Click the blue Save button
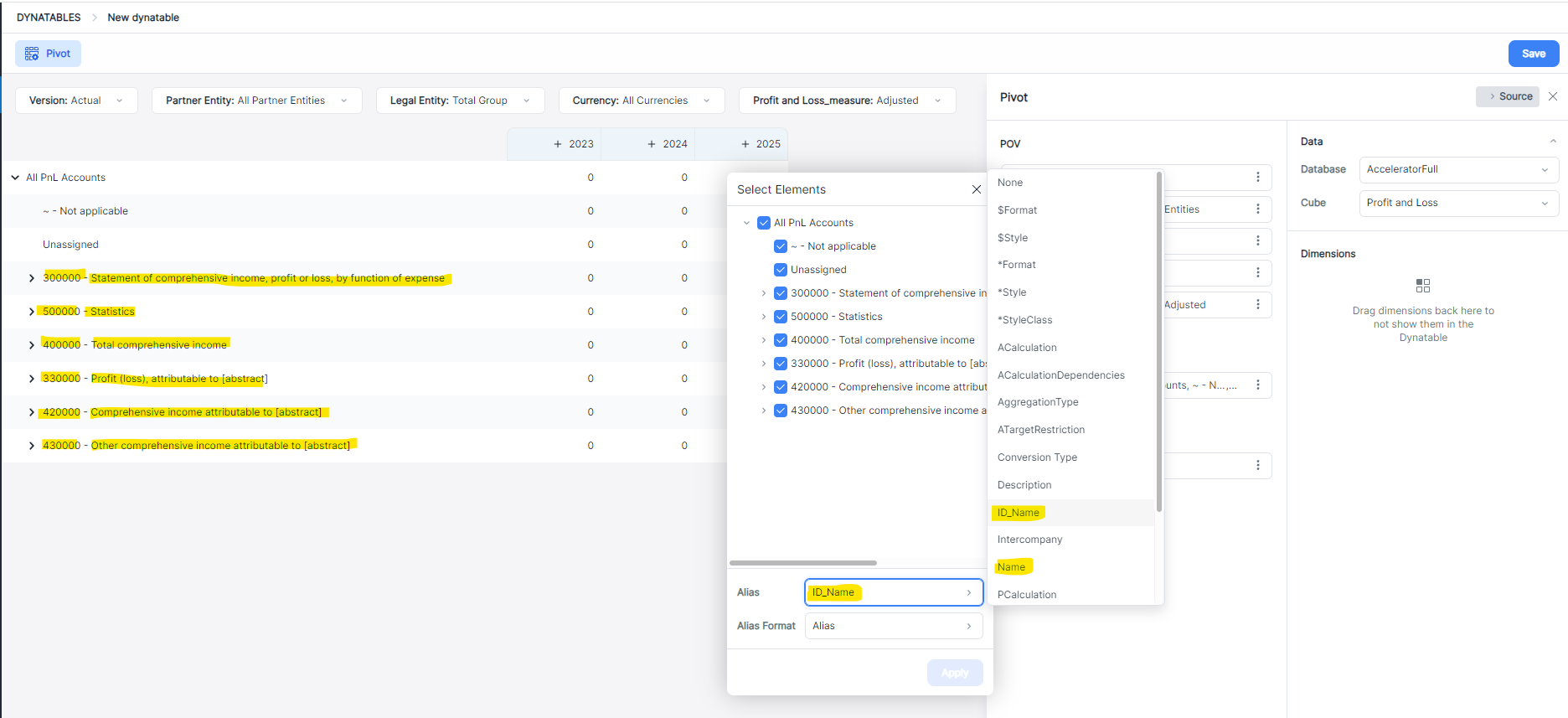1568x718 pixels. [x=1533, y=54]
